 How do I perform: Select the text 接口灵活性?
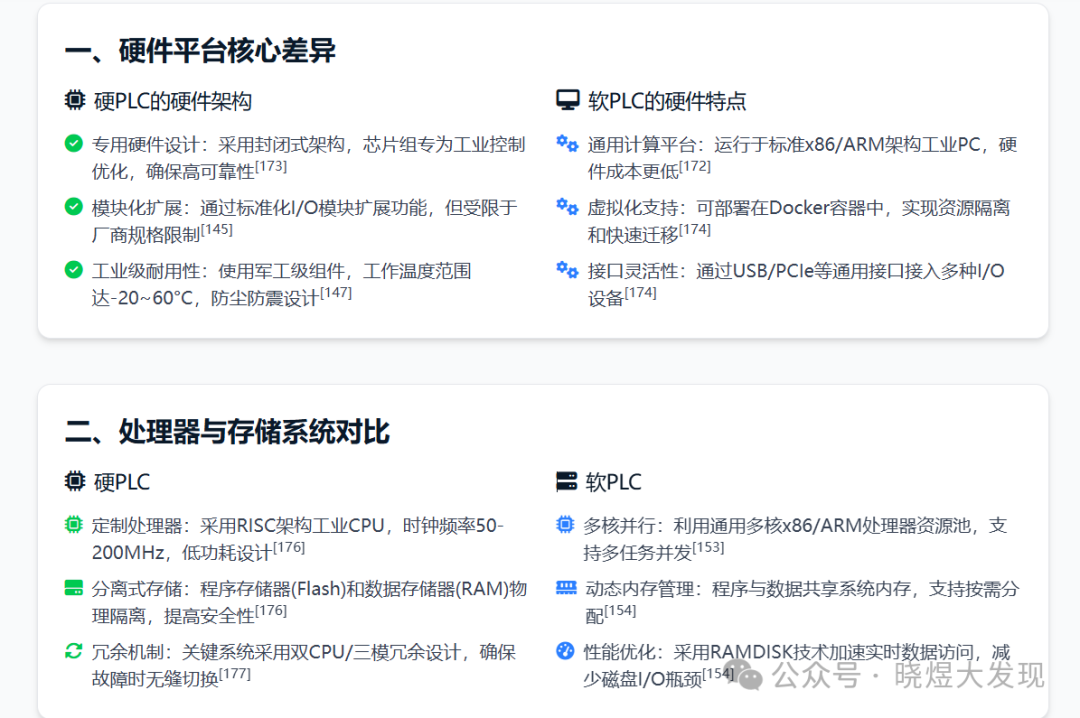click(632, 271)
